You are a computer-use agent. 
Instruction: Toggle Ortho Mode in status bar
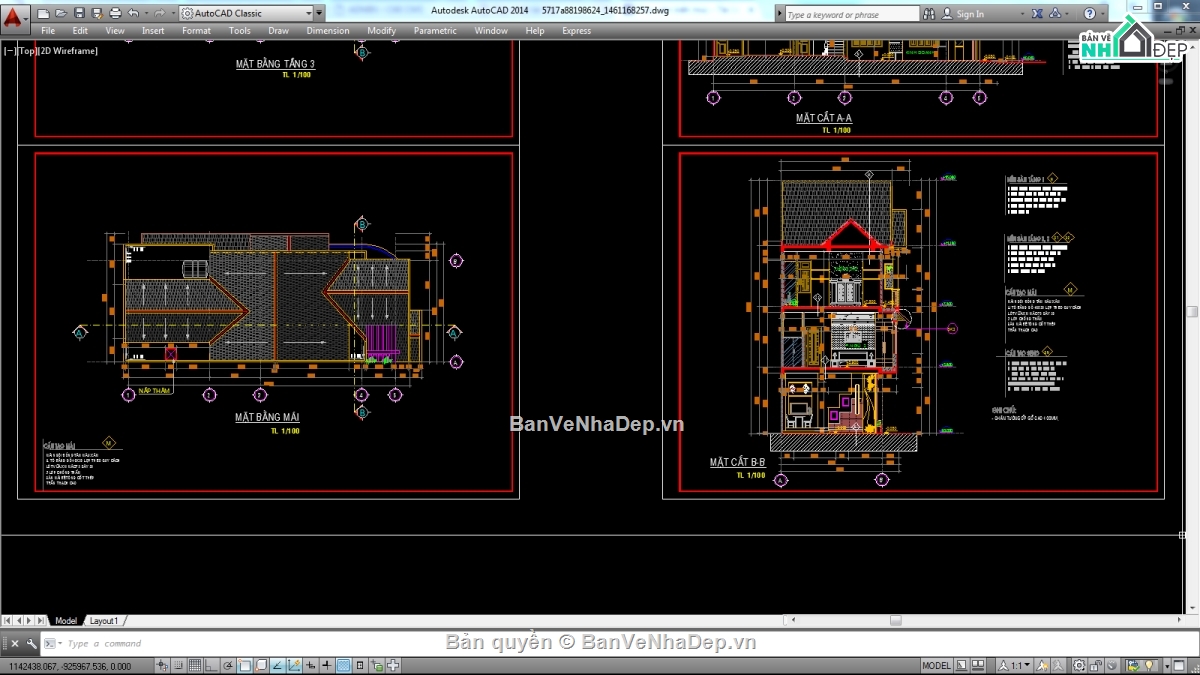[212, 666]
